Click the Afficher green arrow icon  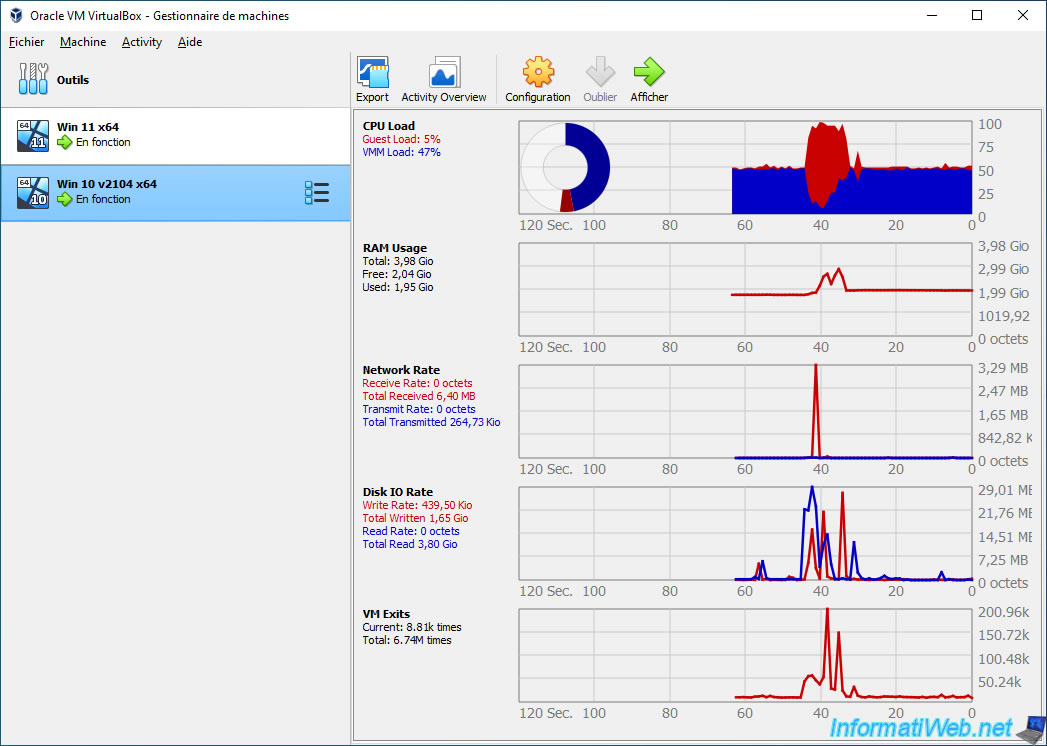(x=649, y=73)
